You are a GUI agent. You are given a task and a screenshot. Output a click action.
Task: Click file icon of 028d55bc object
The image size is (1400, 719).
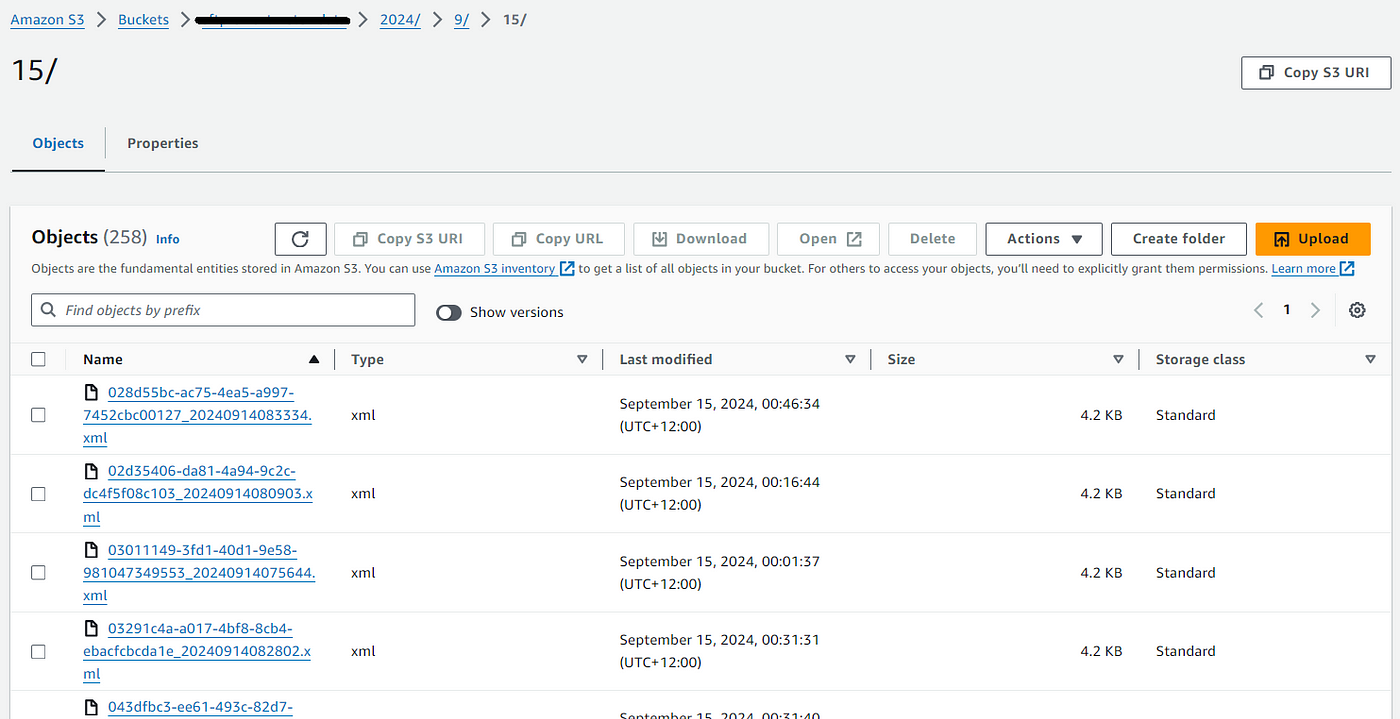[92, 392]
